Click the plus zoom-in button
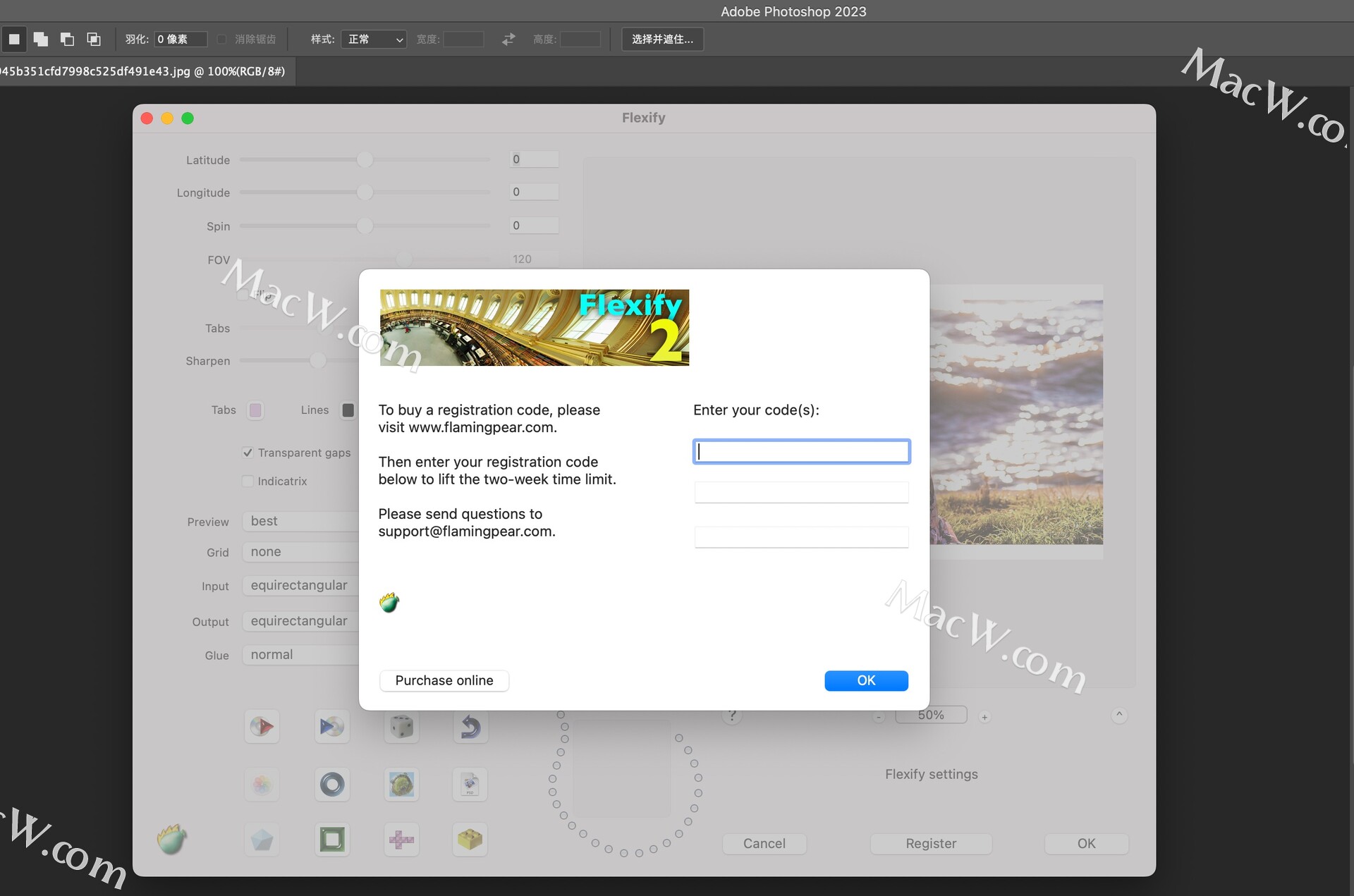The width and height of the screenshot is (1354, 896). click(984, 717)
